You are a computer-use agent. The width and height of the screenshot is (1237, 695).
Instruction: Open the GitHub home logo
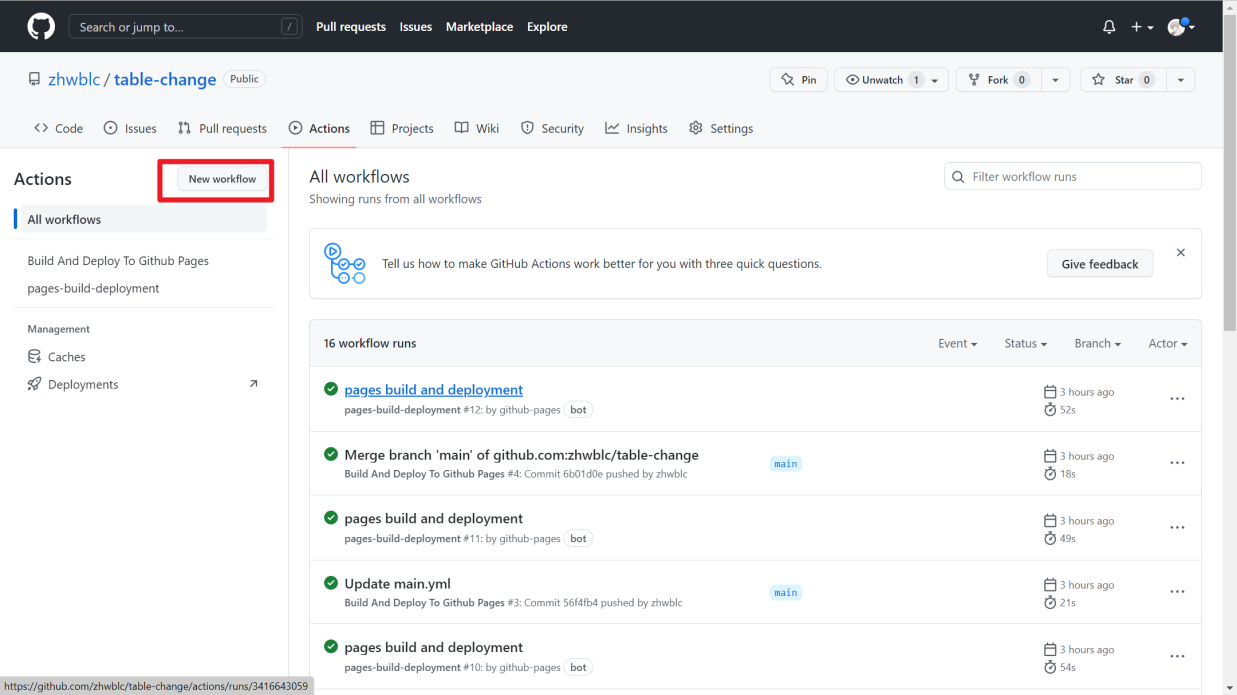(41, 27)
